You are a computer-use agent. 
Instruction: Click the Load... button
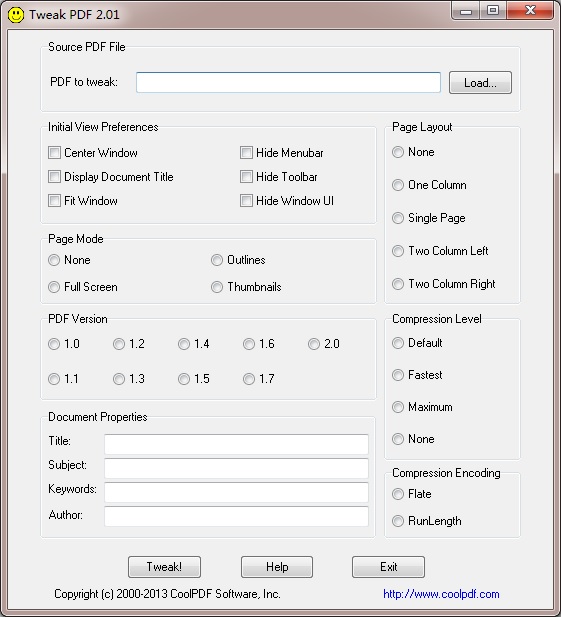480,83
